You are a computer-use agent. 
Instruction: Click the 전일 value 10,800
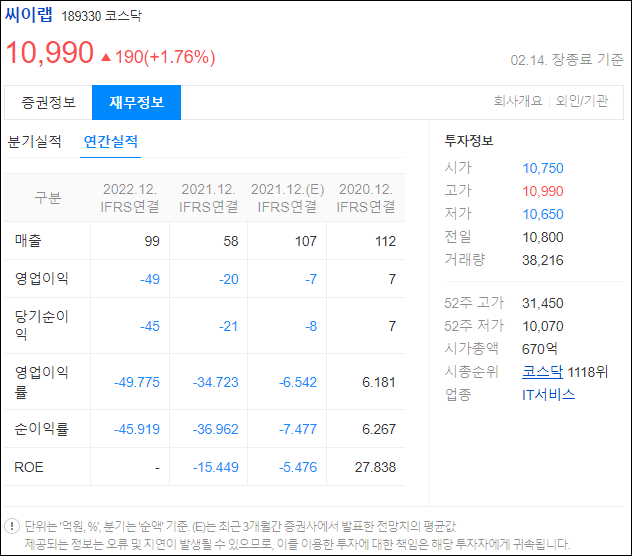coord(543,237)
